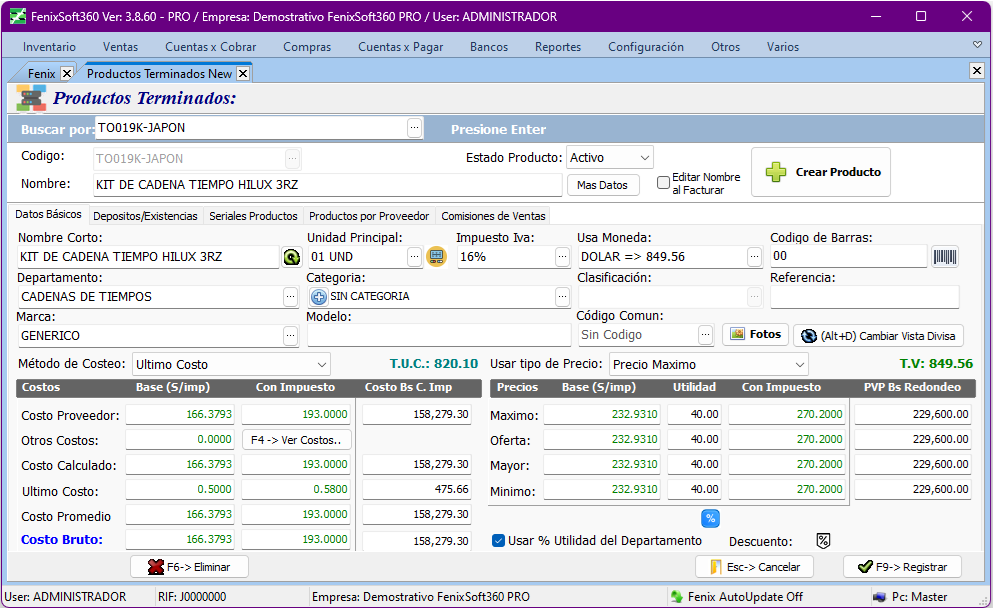This screenshot has height=608, width=993.
Task: Open the Impuesto Iva ellipsis lookup
Action: [562, 257]
